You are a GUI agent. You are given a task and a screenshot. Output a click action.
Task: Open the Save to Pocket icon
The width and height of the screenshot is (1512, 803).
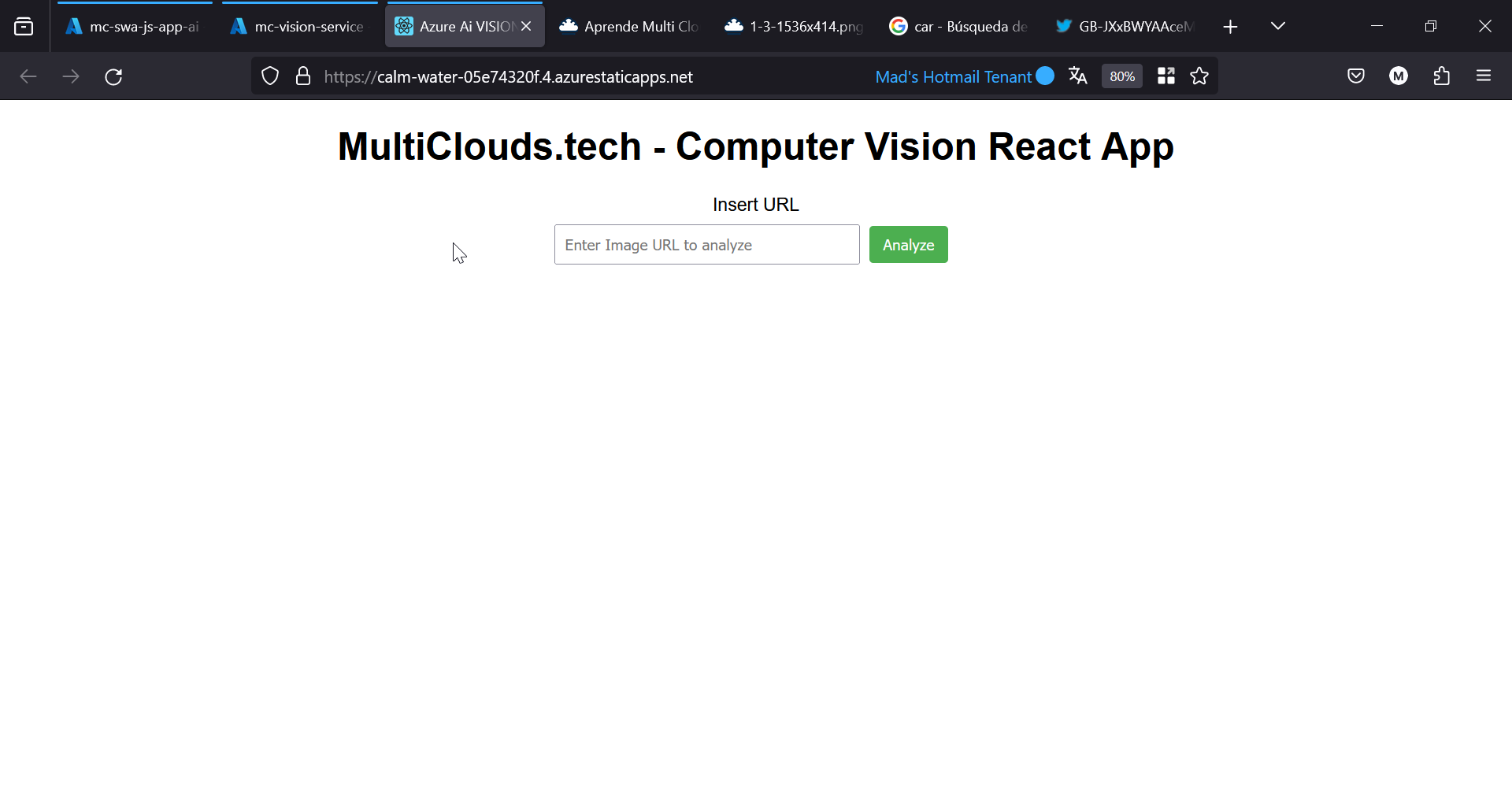coord(1355,76)
